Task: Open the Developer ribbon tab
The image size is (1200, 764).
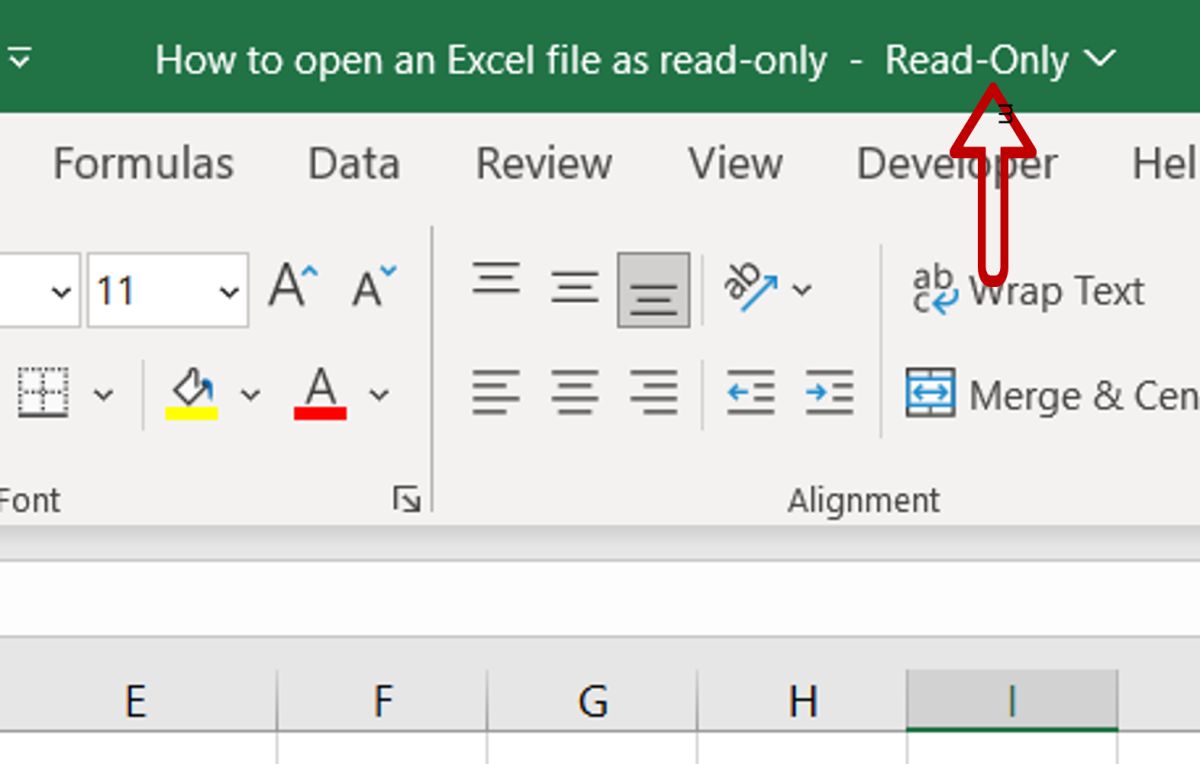Action: click(x=955, y=163)
